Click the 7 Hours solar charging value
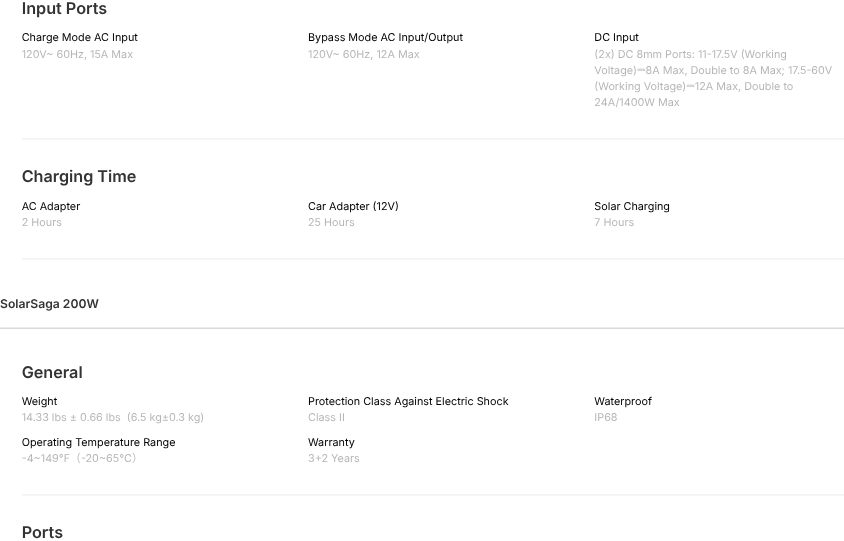The width and height of the screenshot is (844, 541). coord(614,222)
